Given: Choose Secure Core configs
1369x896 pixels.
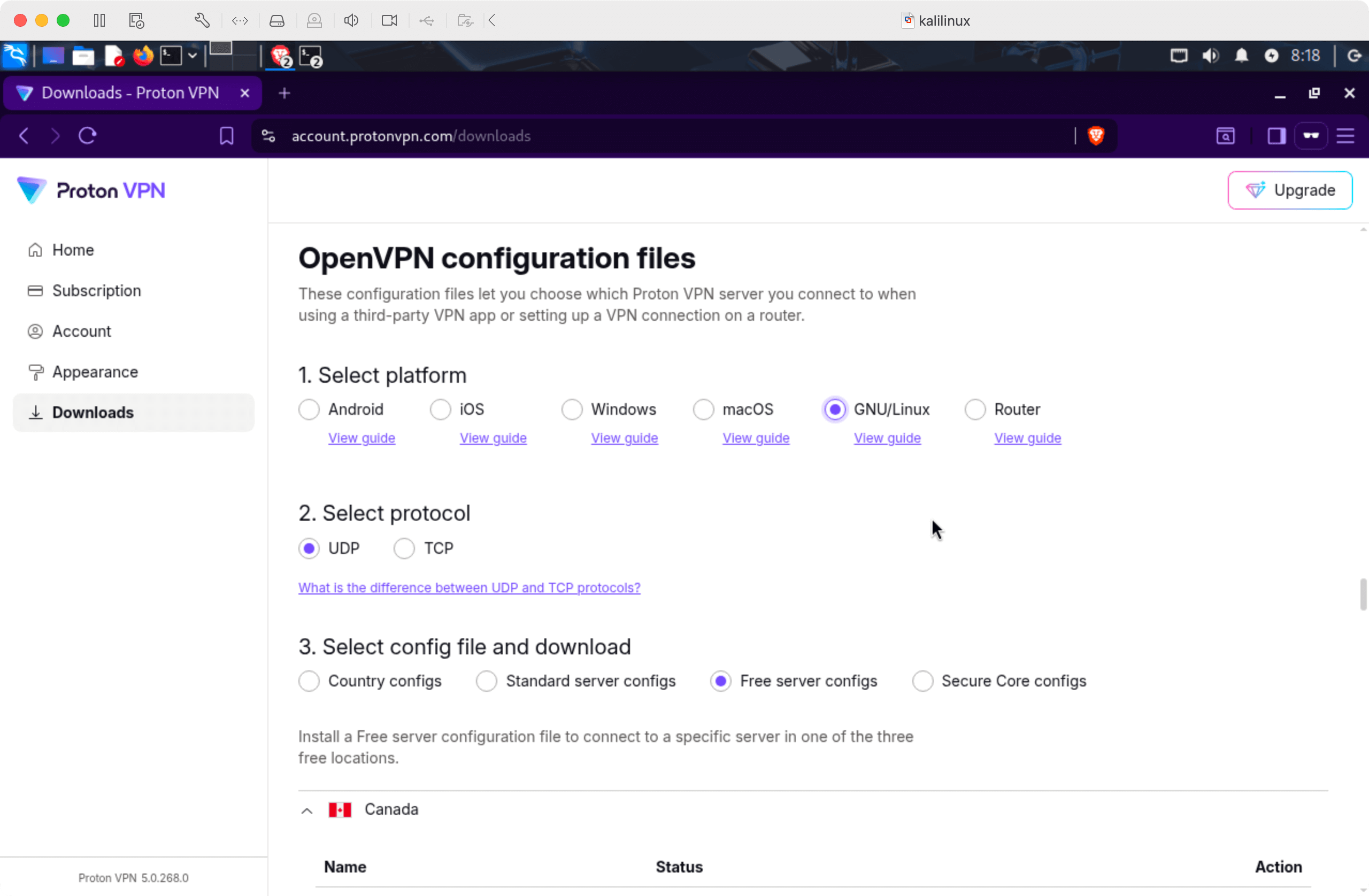Looking at the screenshot, I should [922, 681].
